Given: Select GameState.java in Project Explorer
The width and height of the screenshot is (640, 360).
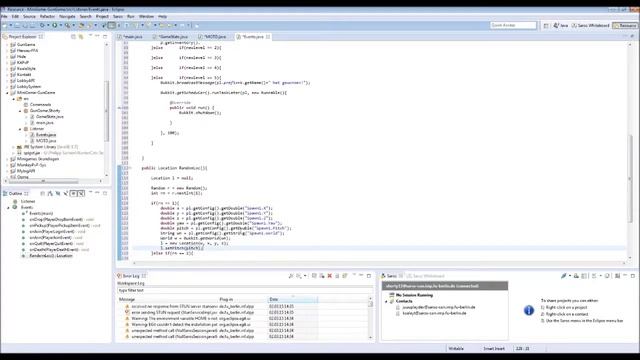Looking at the screenshot, I should 47,117.
